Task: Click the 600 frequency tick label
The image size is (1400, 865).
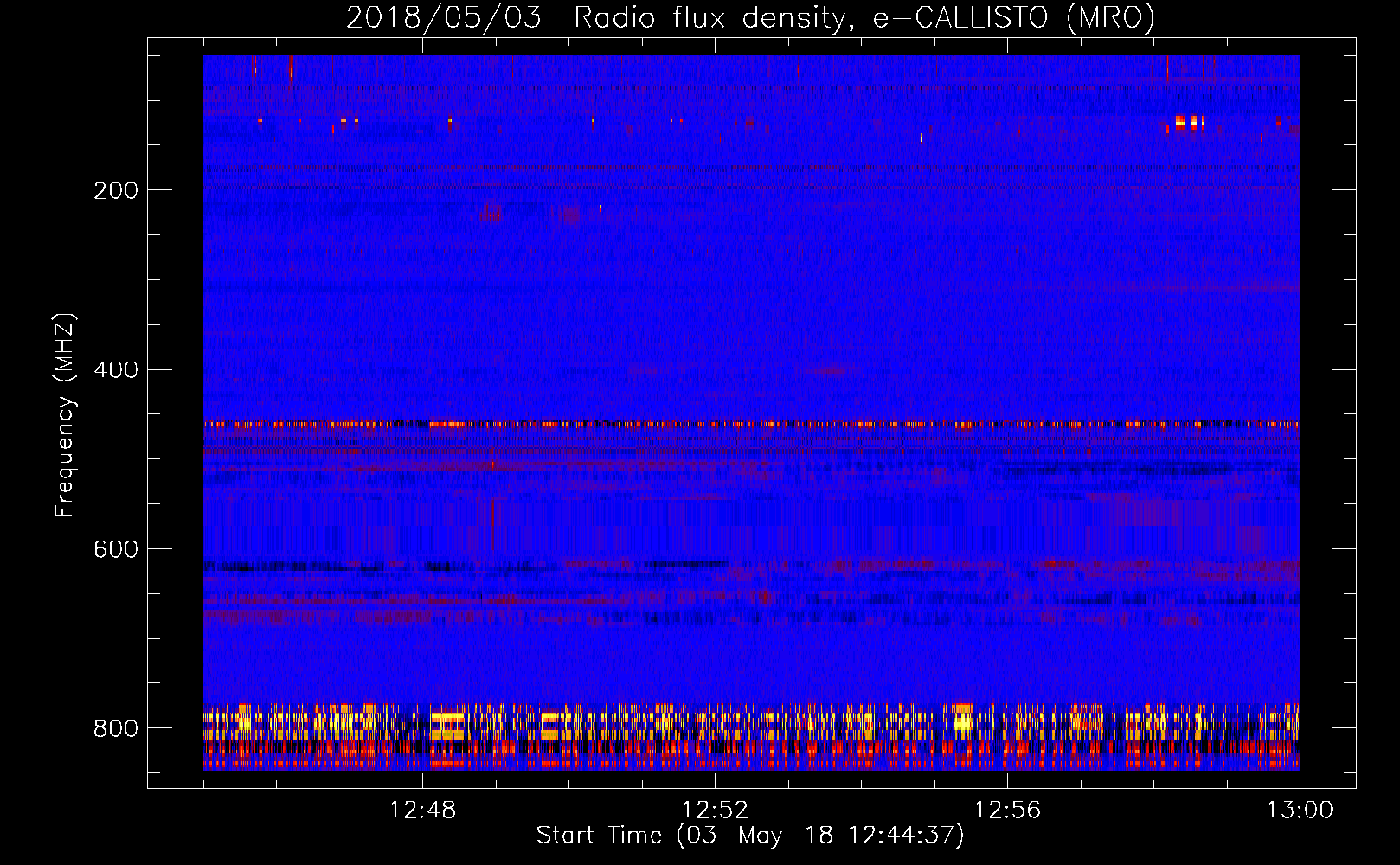Action: (116, 550)
